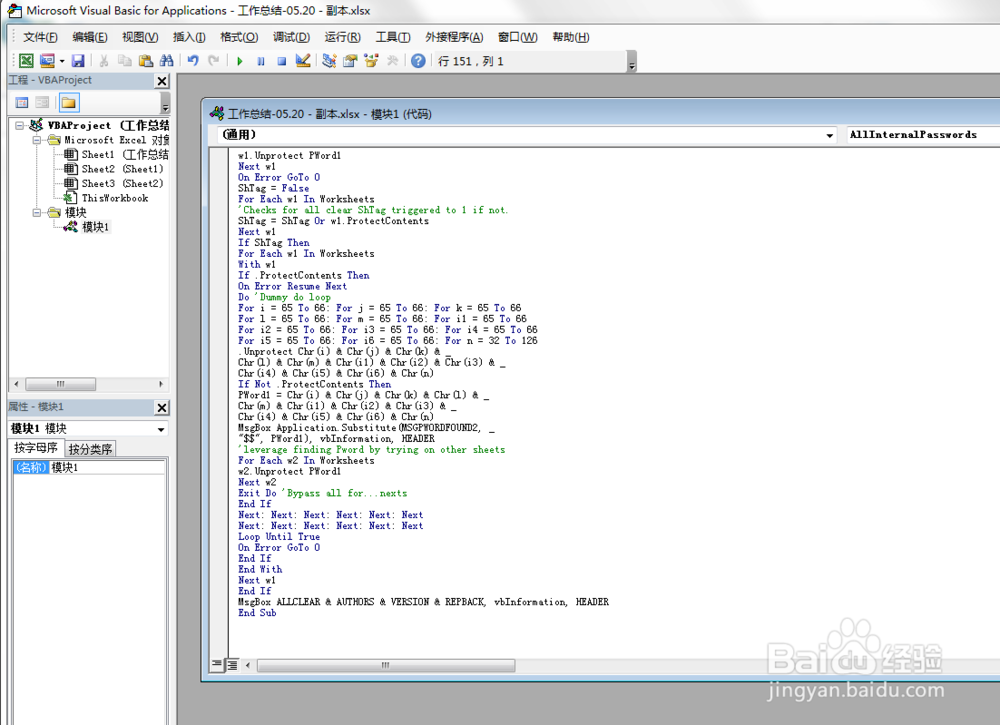Pause execution with the Break icon
The width and height of the screenshot is (1000, 725).
coord(261,61)
